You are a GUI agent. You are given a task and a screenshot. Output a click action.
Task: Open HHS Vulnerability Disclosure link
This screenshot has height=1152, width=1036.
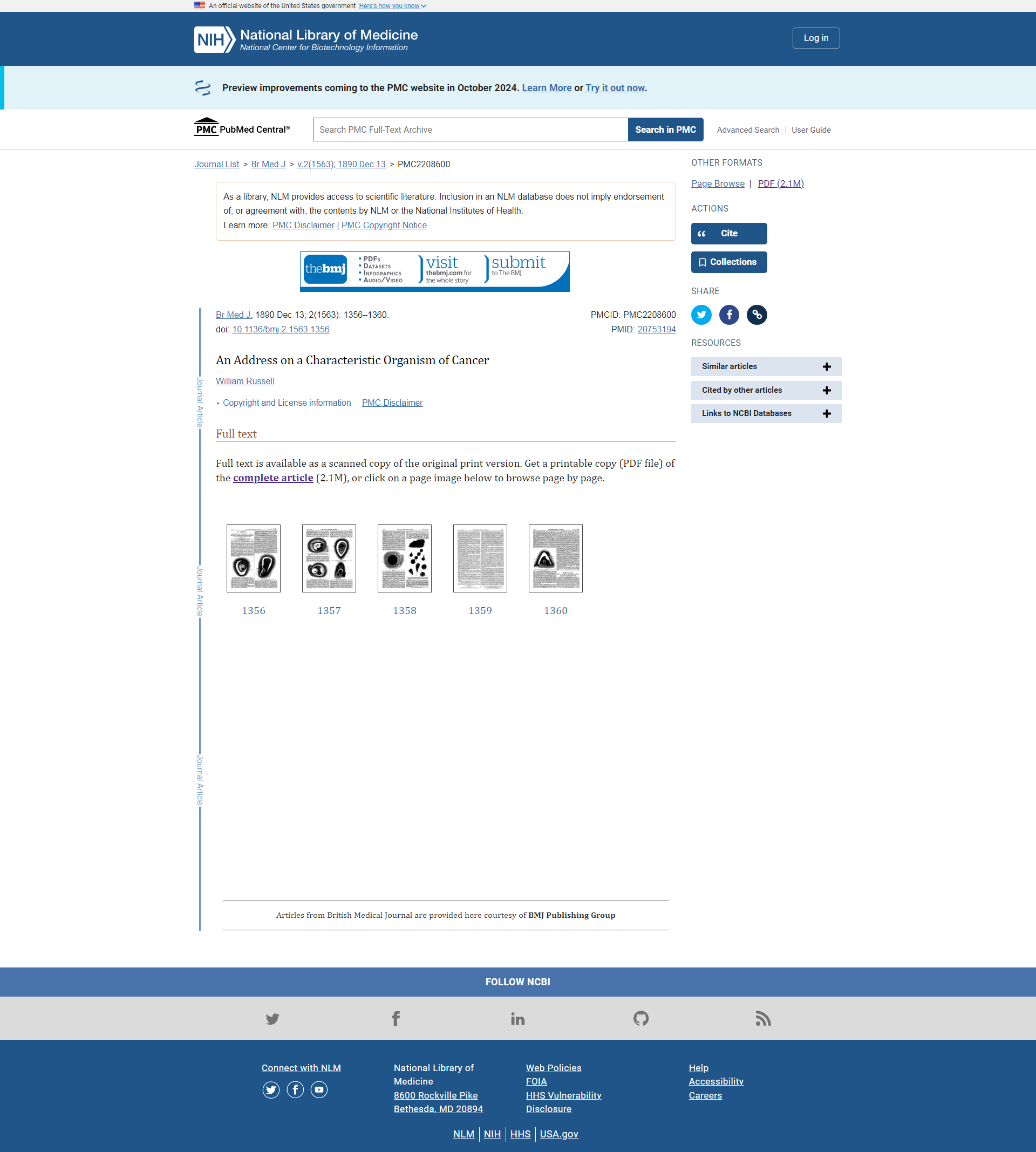pos(563,1102)
